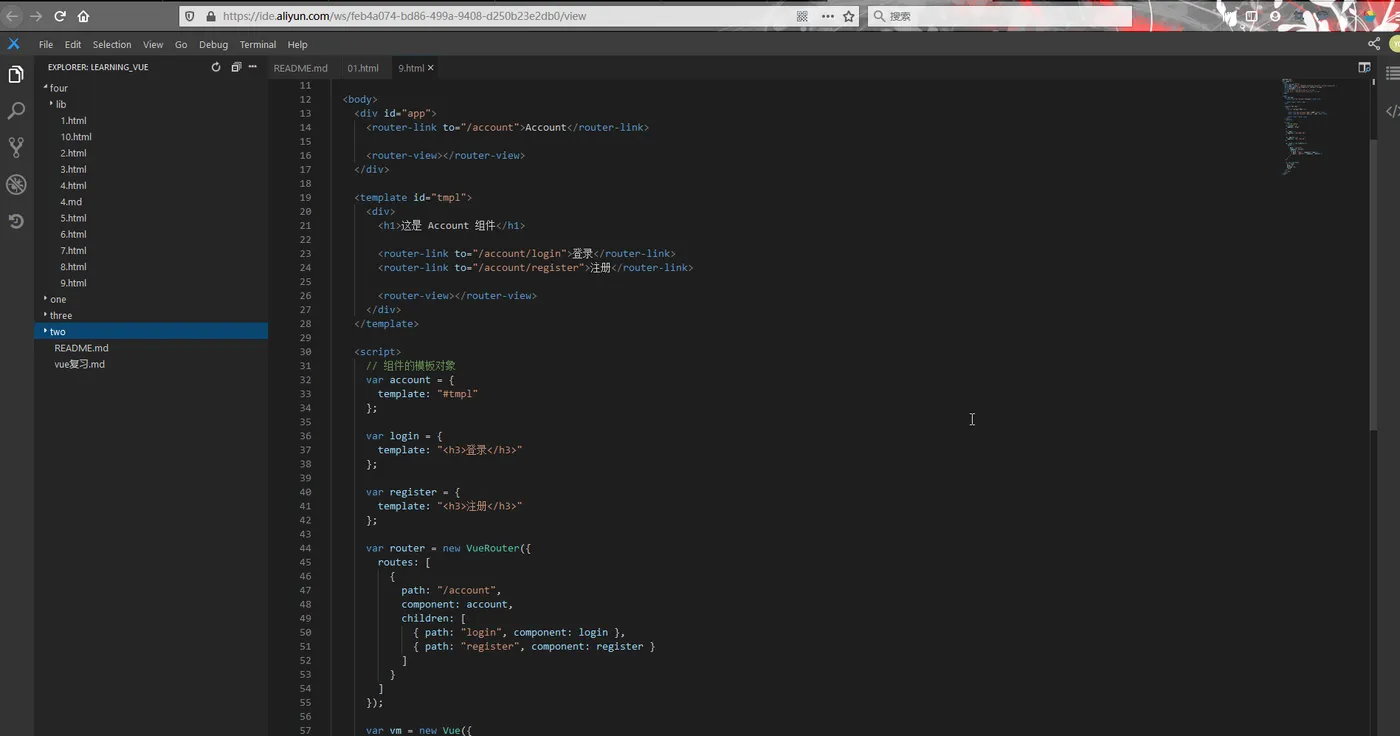Open the browser reader sidebar icon
The width and height of the screenshot is (1400, 736).
1251,16
